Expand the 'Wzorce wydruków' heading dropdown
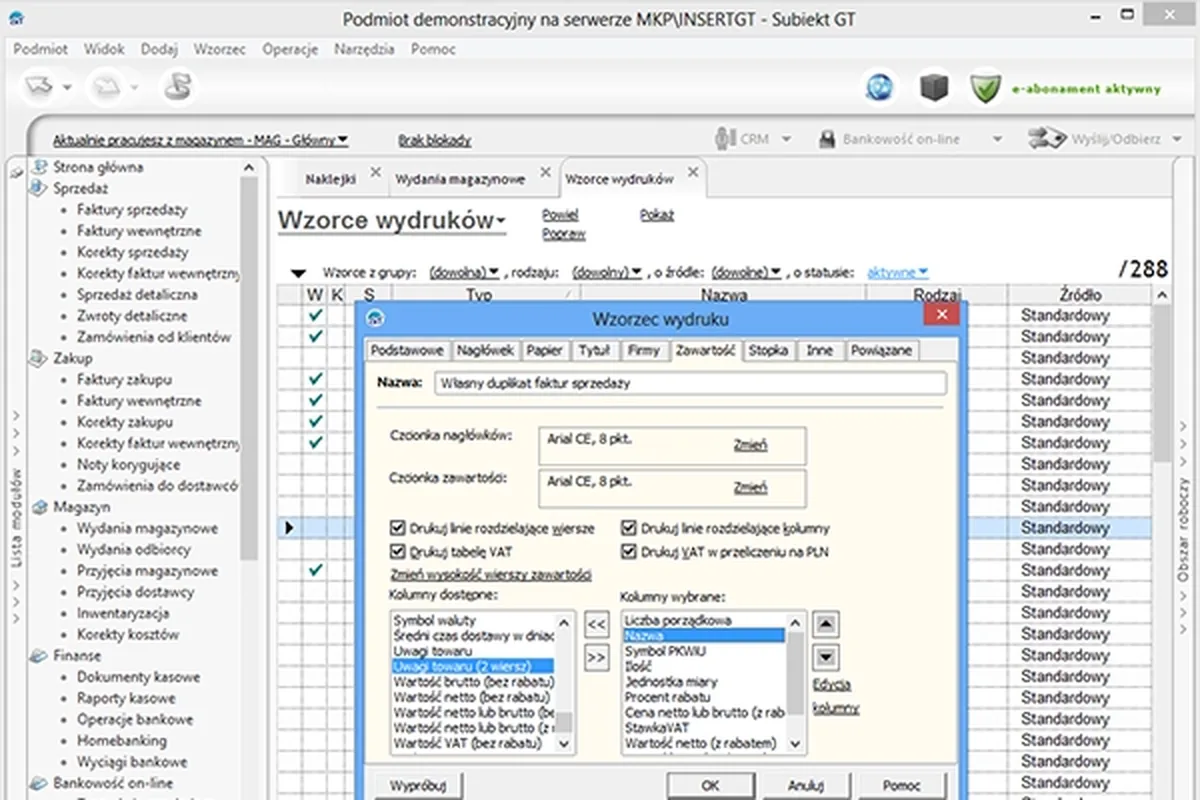The image size is (1200, 800). 500,222
